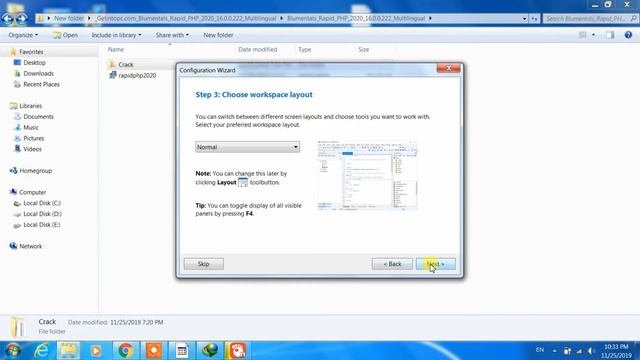Image resolution: width=640 pixels, height=360 pixels.
Task: Click the address bar refresh button
Action: click(x=534, y=18)
